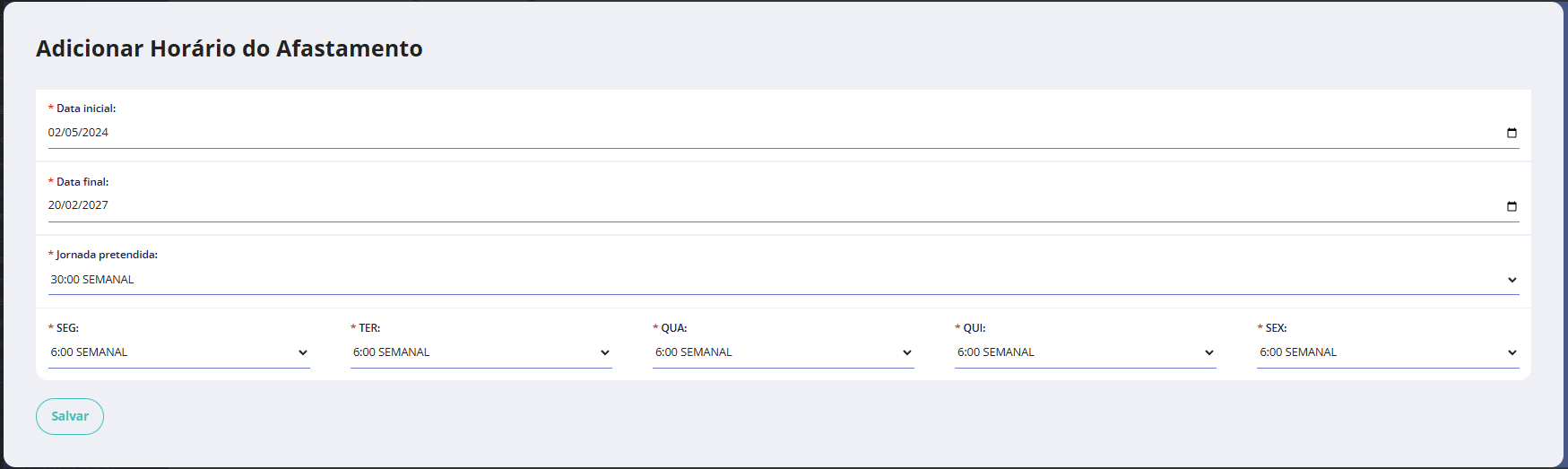This screenshot has width=1568, height=469.
Task: Click the QUA field label
Action: click(674, 328)
